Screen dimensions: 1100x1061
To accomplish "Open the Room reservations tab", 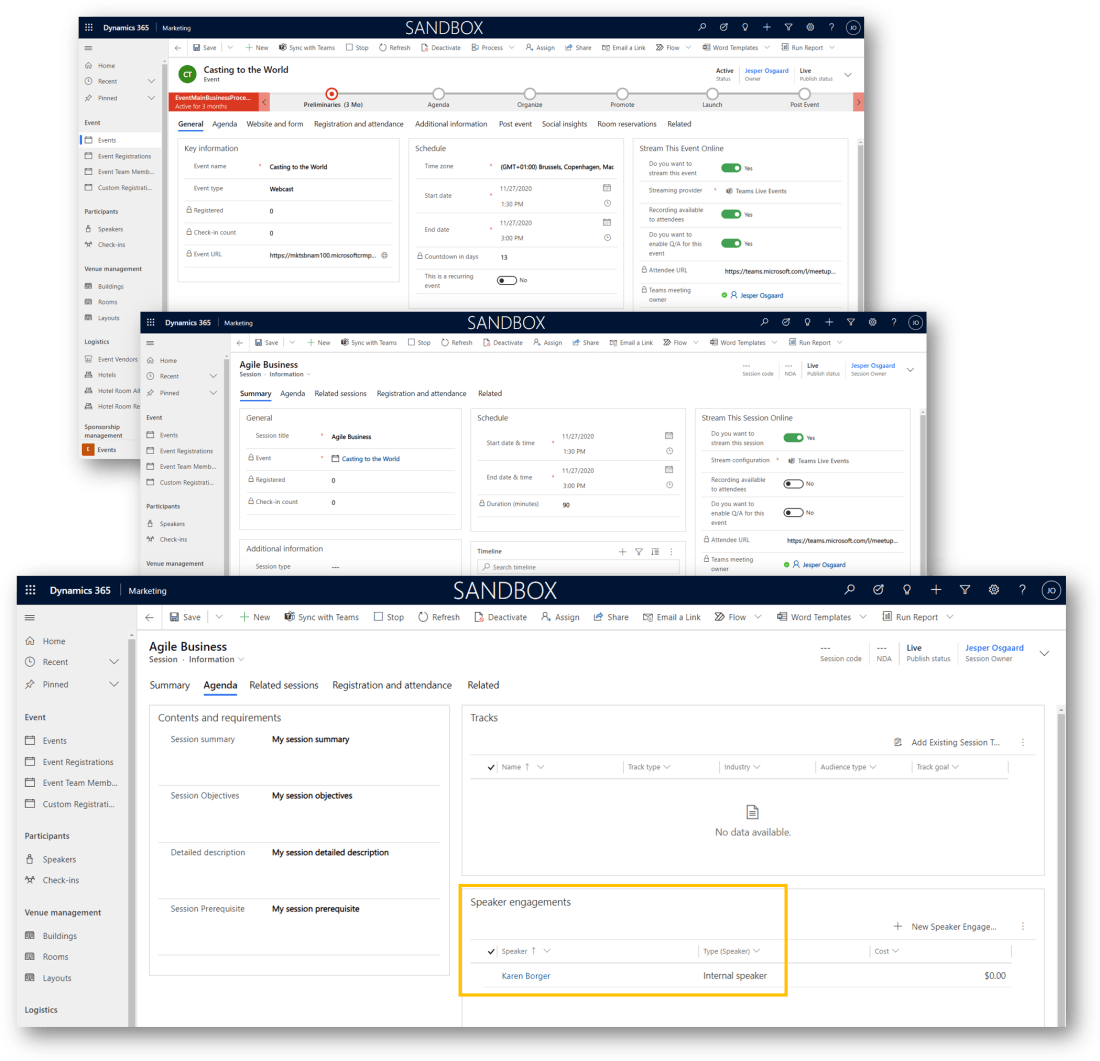I will click(626, 124).
